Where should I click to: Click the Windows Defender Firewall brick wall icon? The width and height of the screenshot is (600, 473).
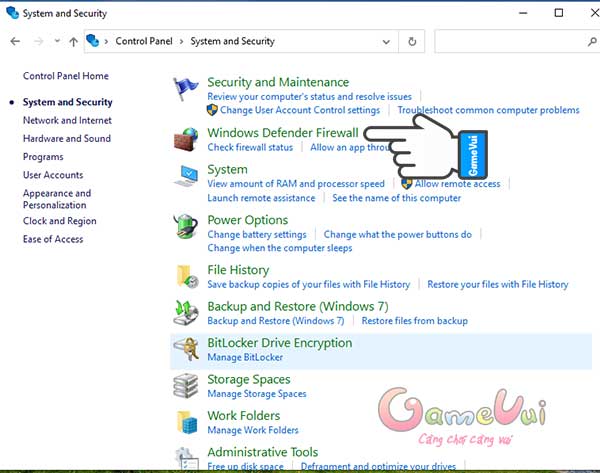click(186, 139)
